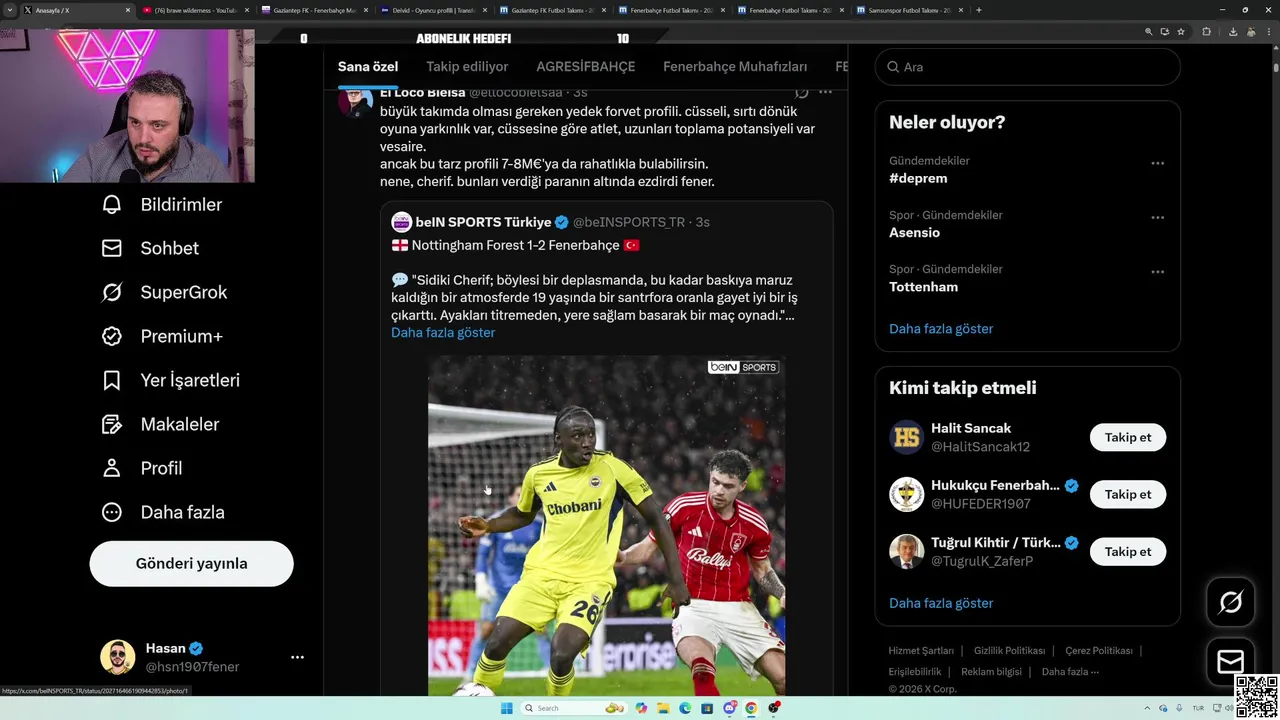Click the Grok floating button
1280x720 pixels.
point(1230,602)
